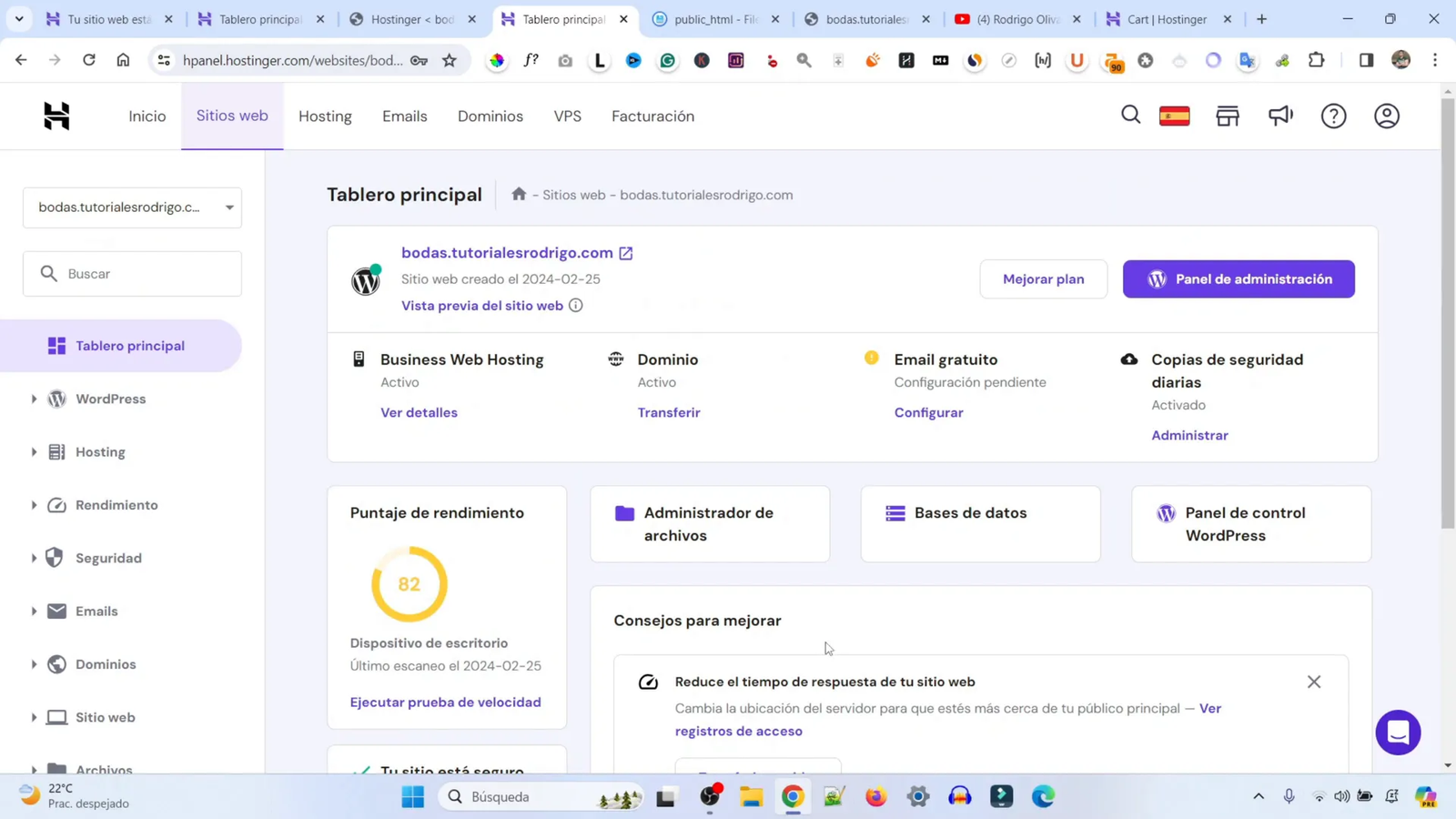
Task: Click the browser home button icon
Action: (123, 60)
